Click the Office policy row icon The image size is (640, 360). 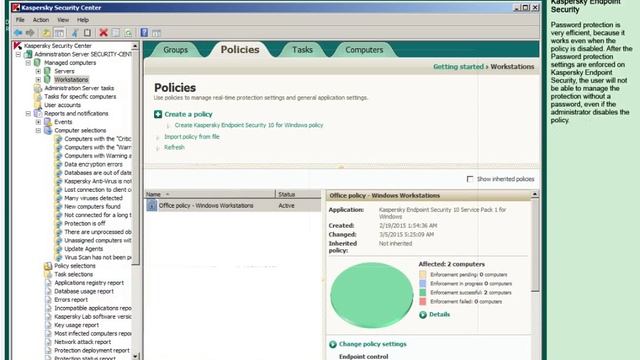pos(152,205)
